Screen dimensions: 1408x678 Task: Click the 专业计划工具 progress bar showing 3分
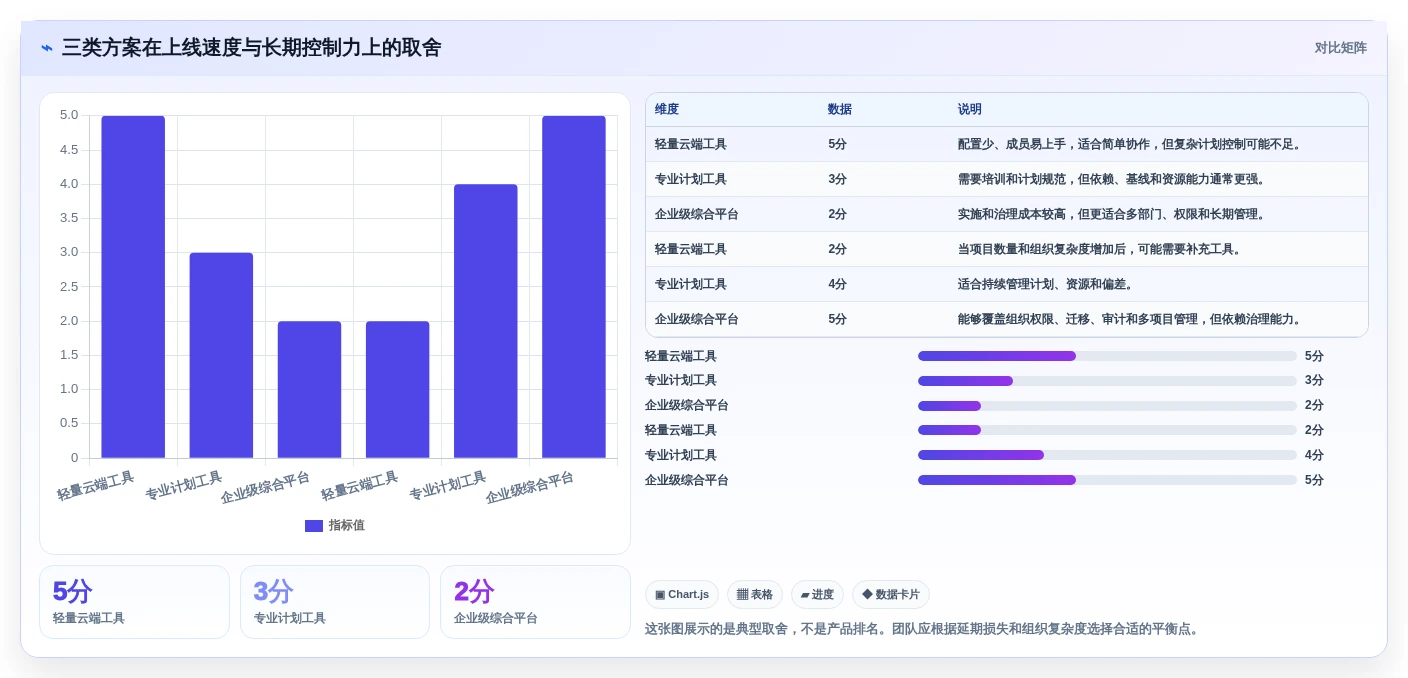(x=1107, y=381)
